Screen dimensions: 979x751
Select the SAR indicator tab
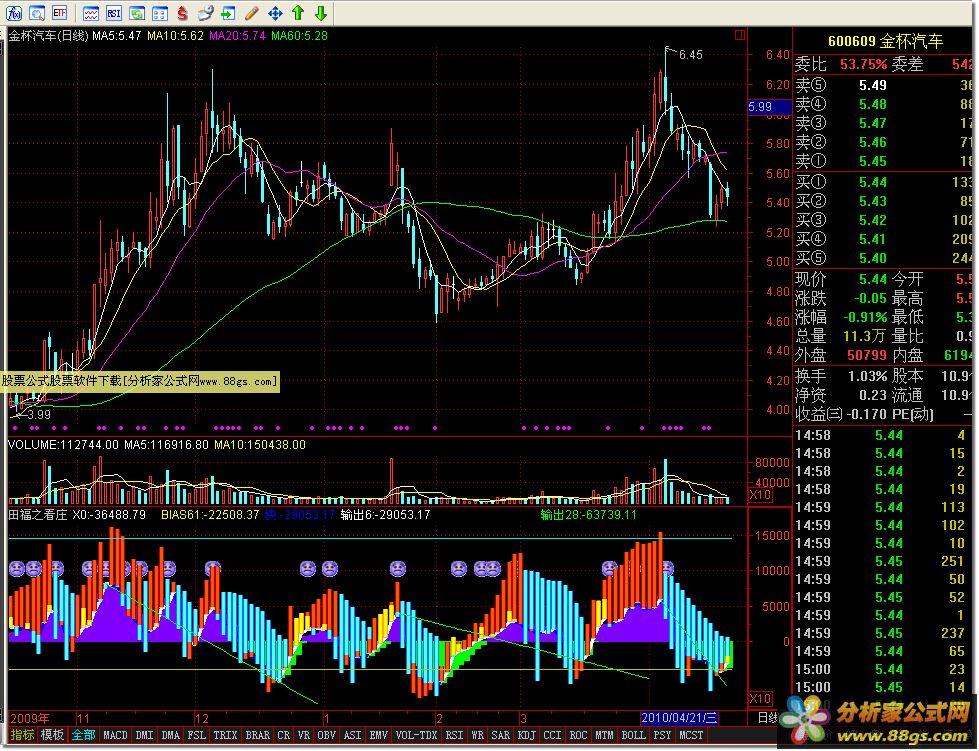[501, 735]
